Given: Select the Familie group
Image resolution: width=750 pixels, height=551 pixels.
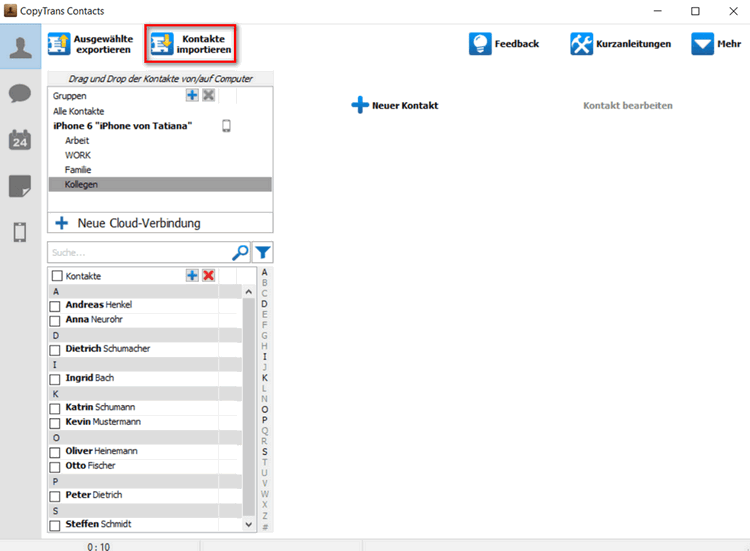Looking at the screenshot, I should (x=78, y=170).
